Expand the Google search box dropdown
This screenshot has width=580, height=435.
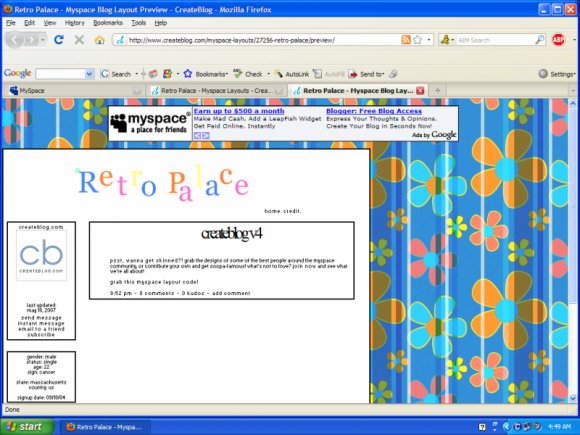[x=89, y=74]
